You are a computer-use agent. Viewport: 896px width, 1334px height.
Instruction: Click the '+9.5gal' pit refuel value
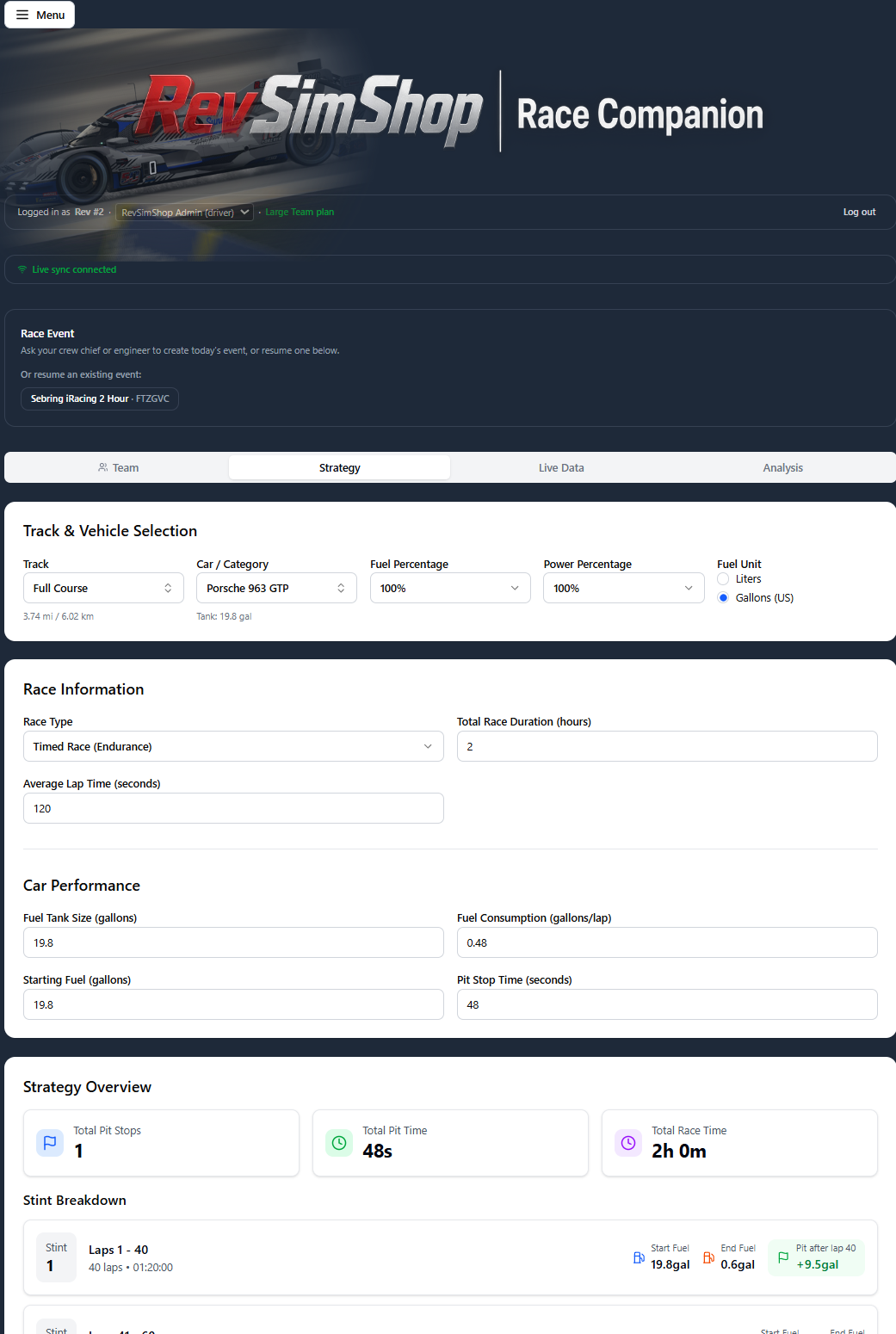tap(817, 1264)
